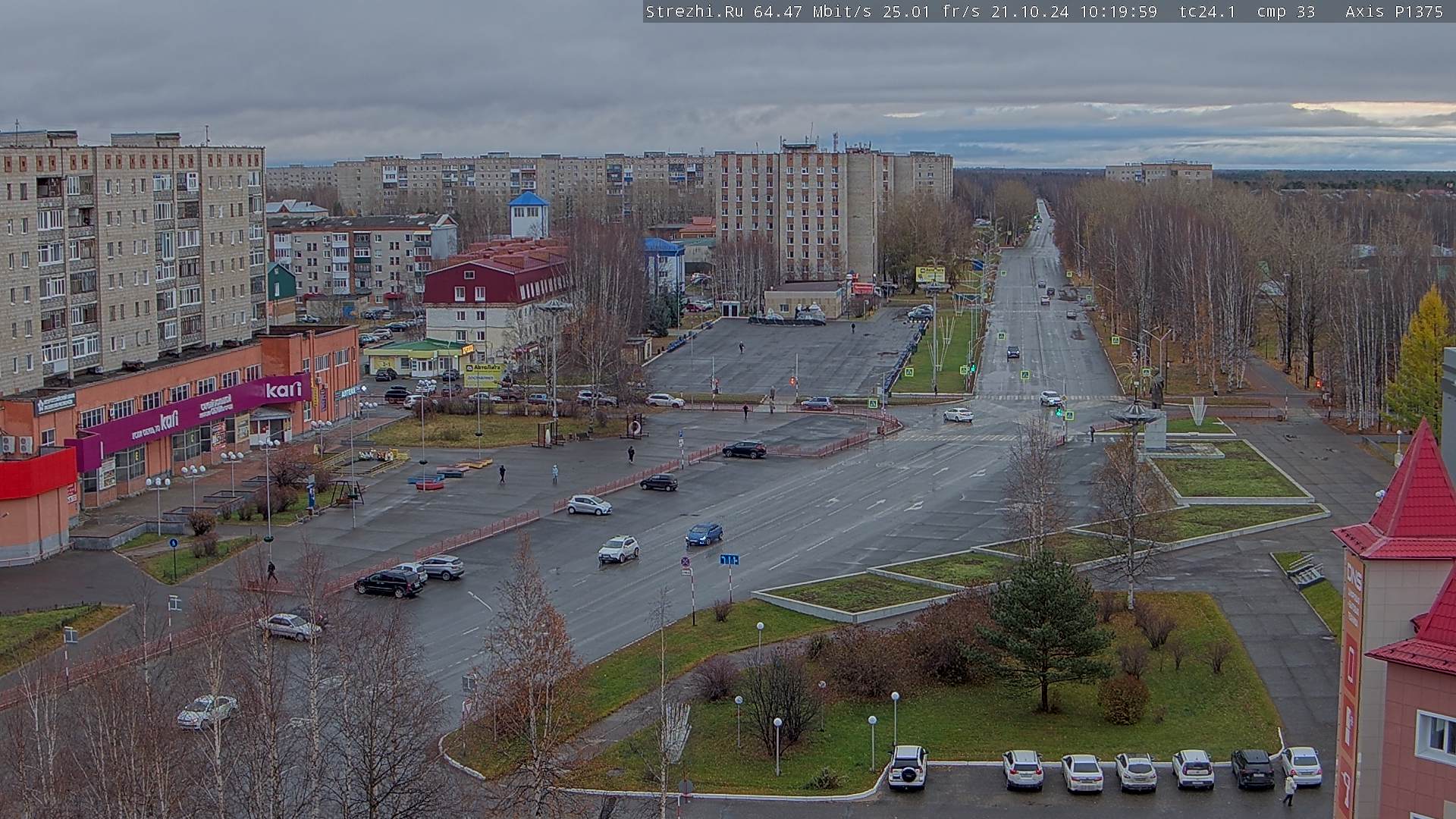Viewport: 1456px width, 819px height.
Task: Click the cmp 33 compression value
Action: 1285,11
